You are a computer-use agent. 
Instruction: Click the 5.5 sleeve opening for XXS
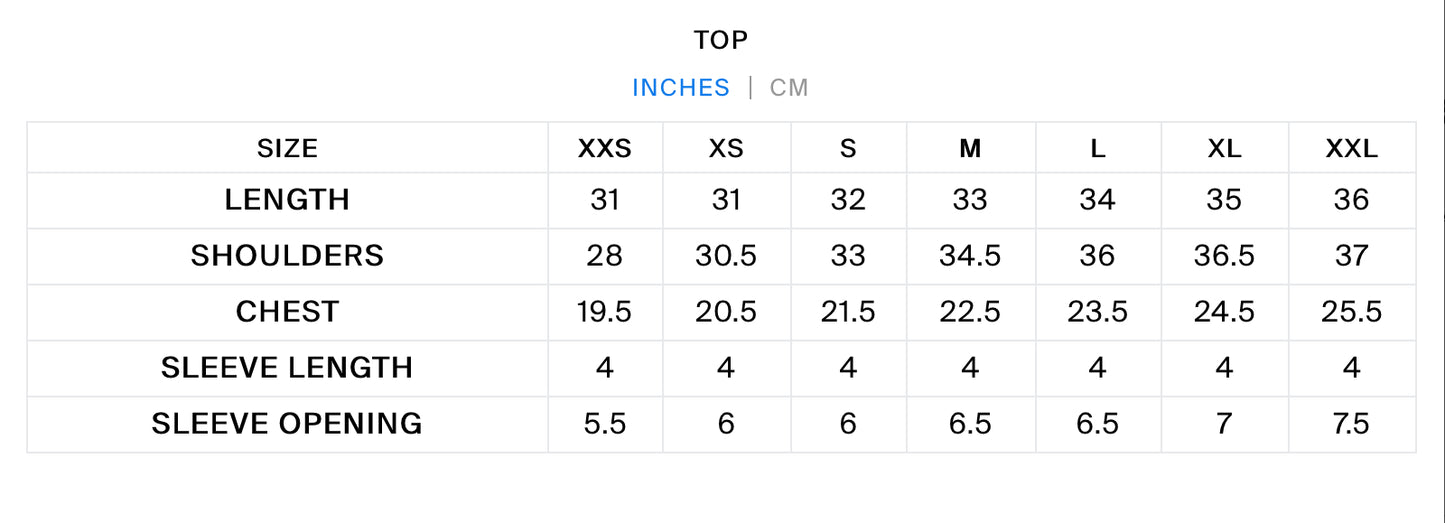coord(605,424)
